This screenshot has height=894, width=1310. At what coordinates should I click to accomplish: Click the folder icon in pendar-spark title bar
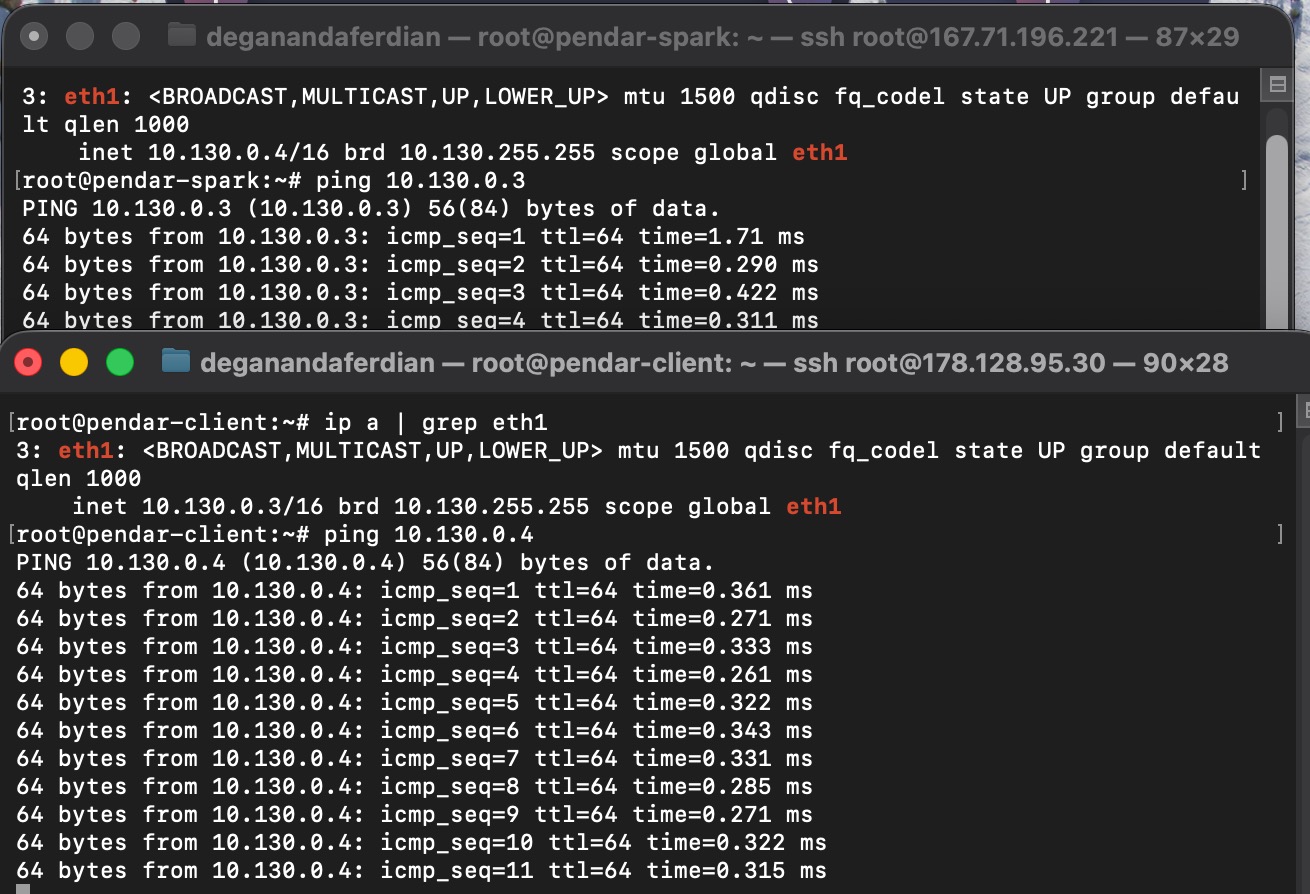(181, 37)
